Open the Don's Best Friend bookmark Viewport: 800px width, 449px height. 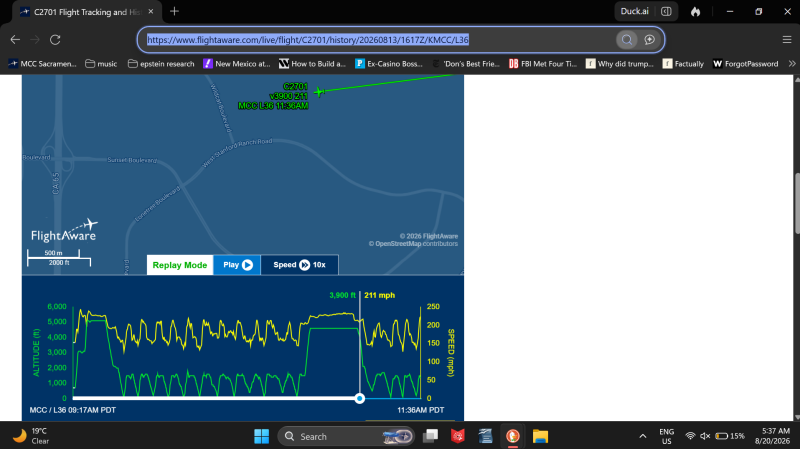(x=465, y=64)
